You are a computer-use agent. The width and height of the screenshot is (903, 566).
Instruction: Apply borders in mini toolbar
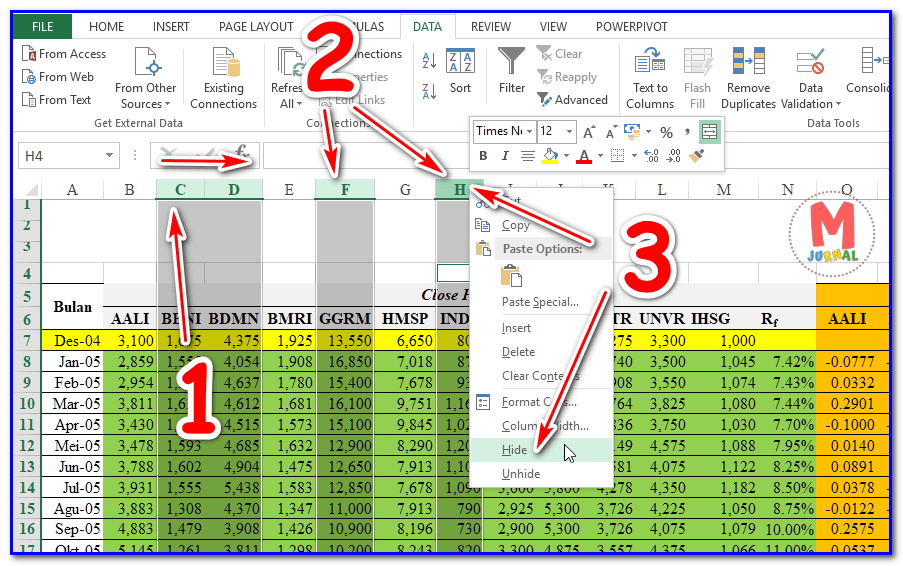[617, 155]
